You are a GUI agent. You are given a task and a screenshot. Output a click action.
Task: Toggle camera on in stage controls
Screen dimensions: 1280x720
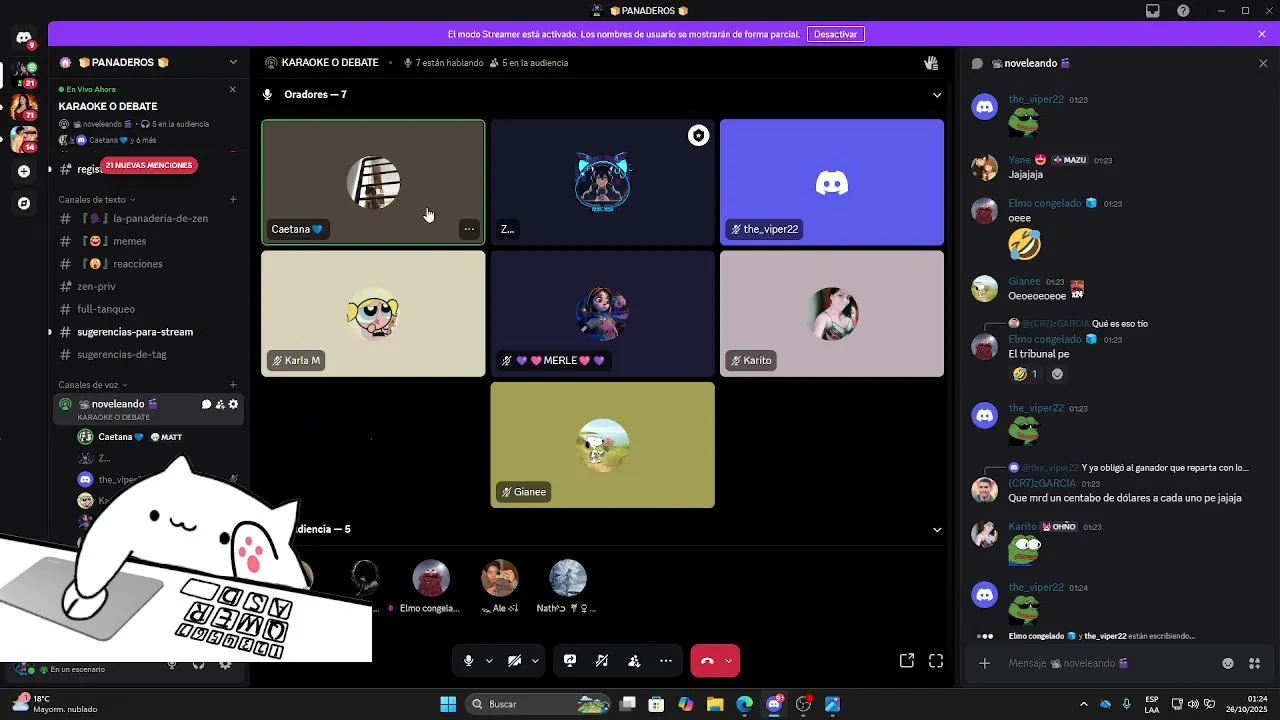coord(514,661)
